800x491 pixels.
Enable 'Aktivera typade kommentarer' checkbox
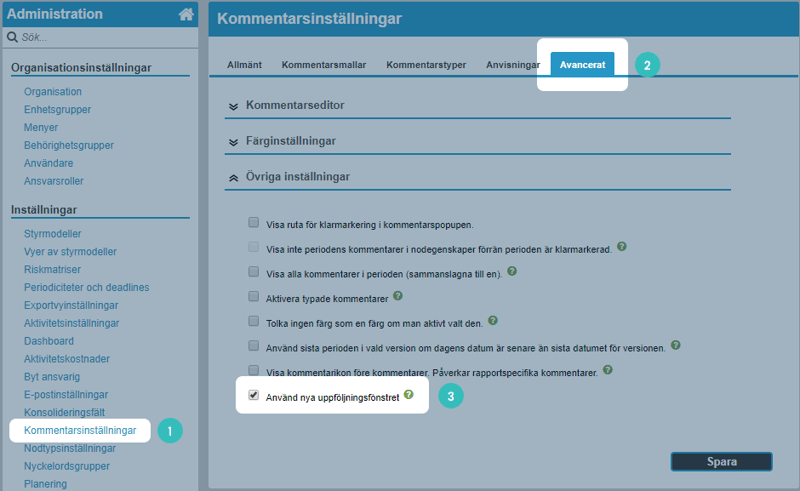point(254,296)
